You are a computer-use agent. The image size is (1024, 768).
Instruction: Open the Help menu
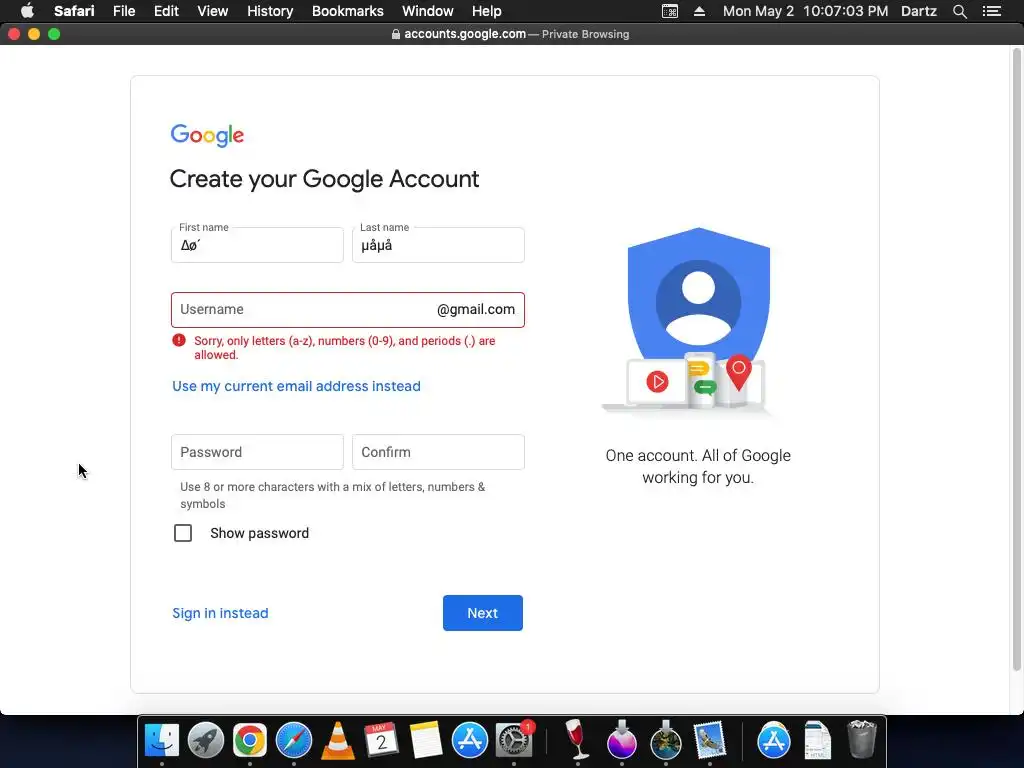(487, 11)
